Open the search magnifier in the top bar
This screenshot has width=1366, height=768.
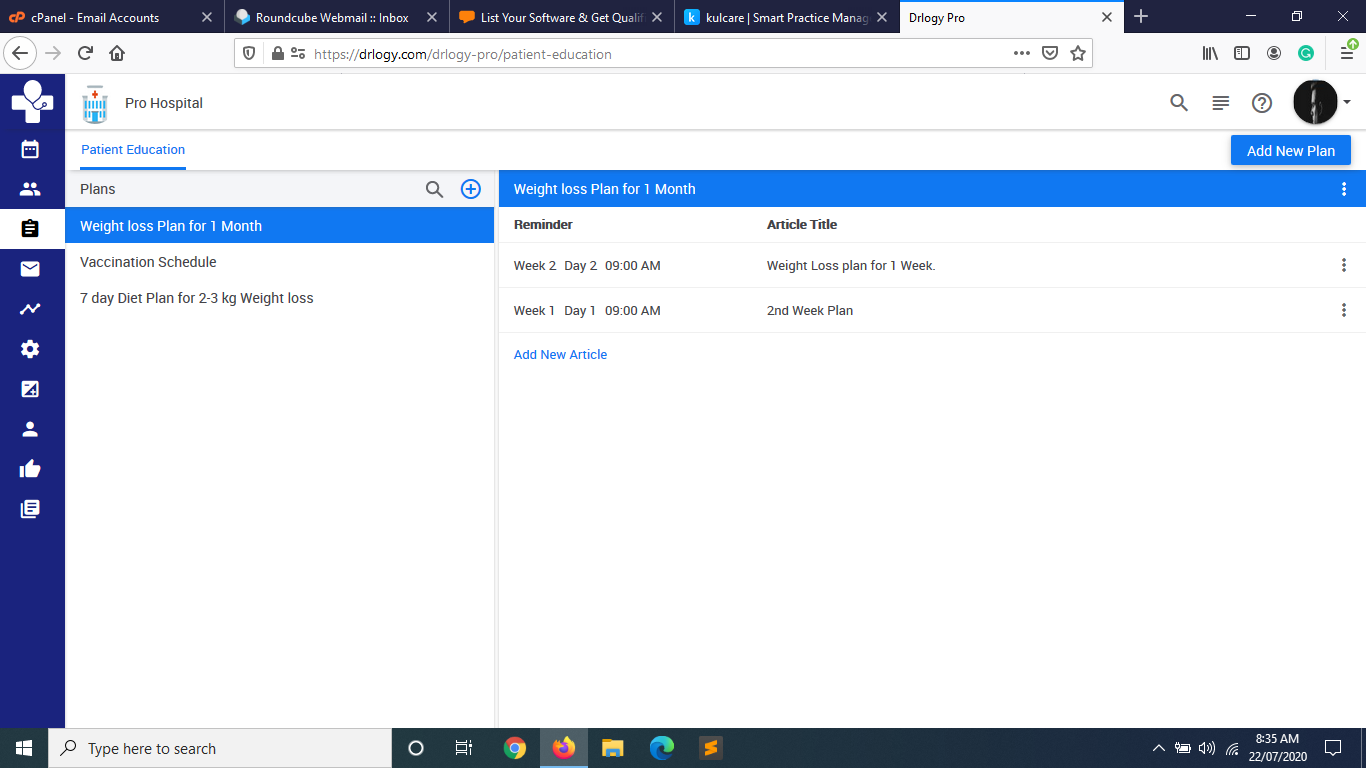[1178, 102]
